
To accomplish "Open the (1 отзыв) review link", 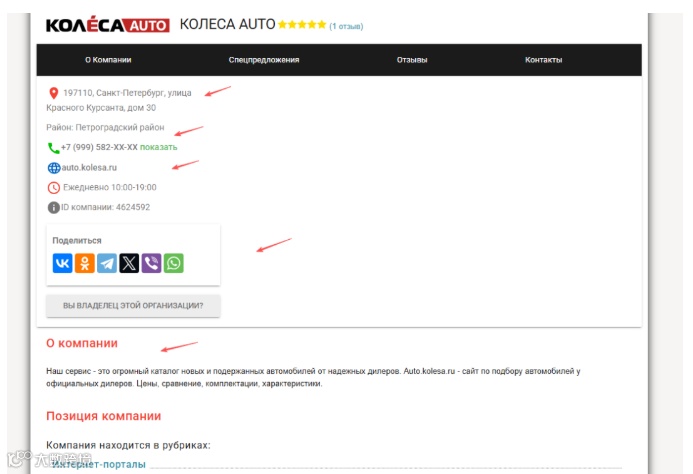I will (346, 26).
